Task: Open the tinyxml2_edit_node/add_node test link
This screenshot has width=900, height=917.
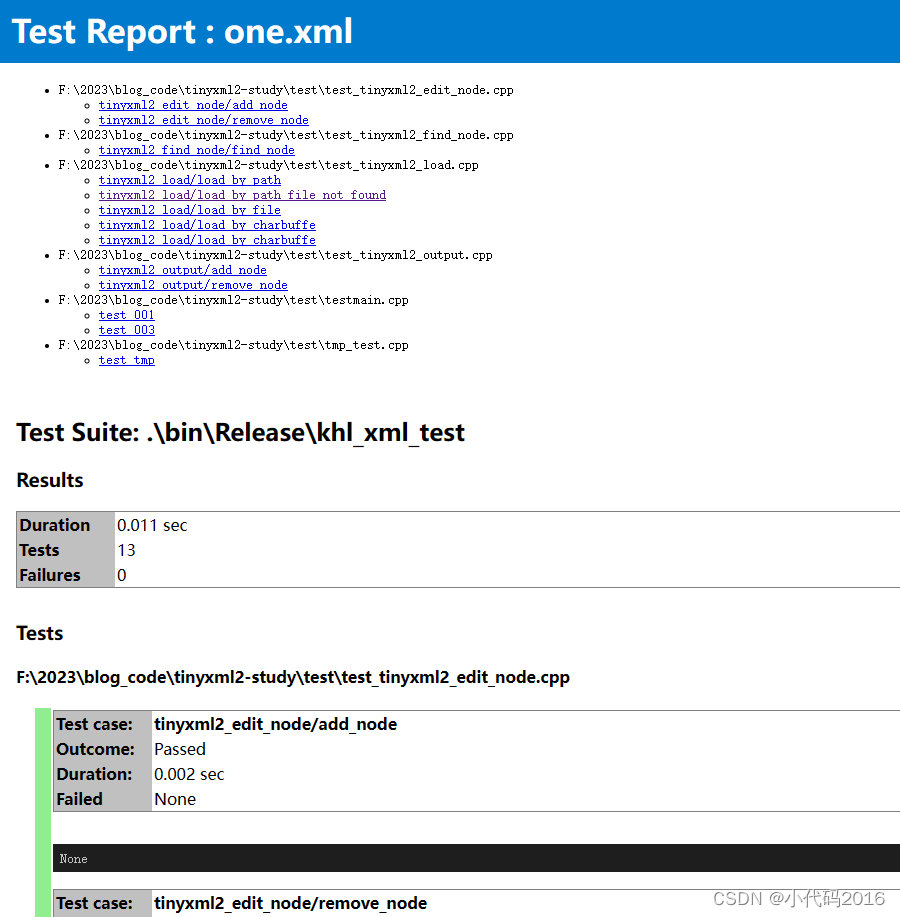Action: [x=192, y=104]
